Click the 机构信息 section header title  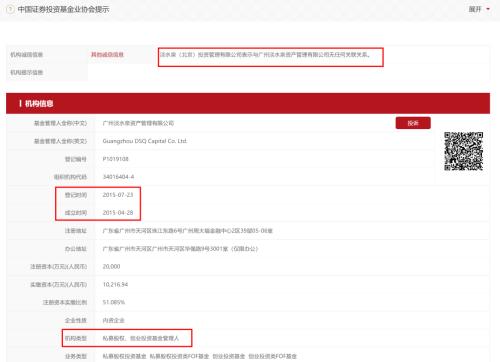[39, 104]
